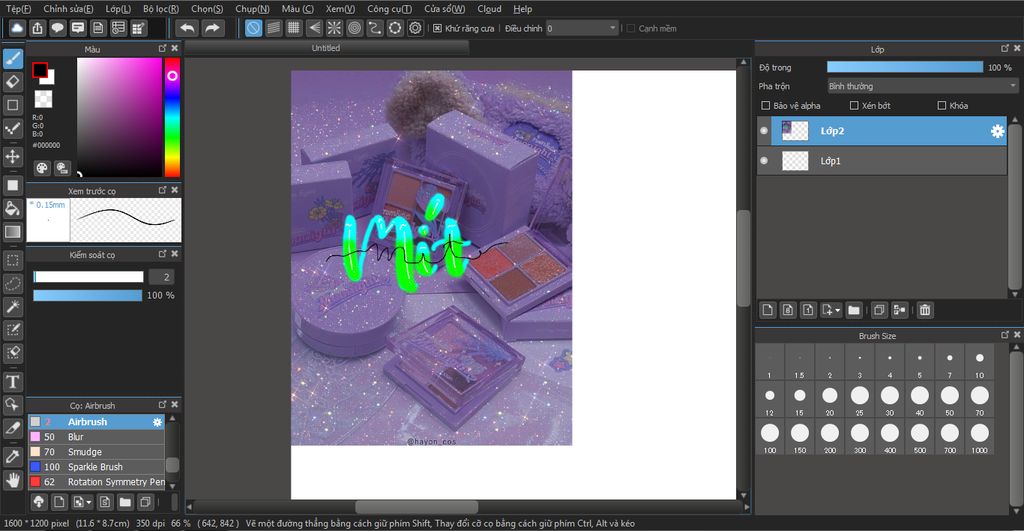The image size is (1024, 531).
Task: Select the transparent color swatch
Action: point(43,99)
